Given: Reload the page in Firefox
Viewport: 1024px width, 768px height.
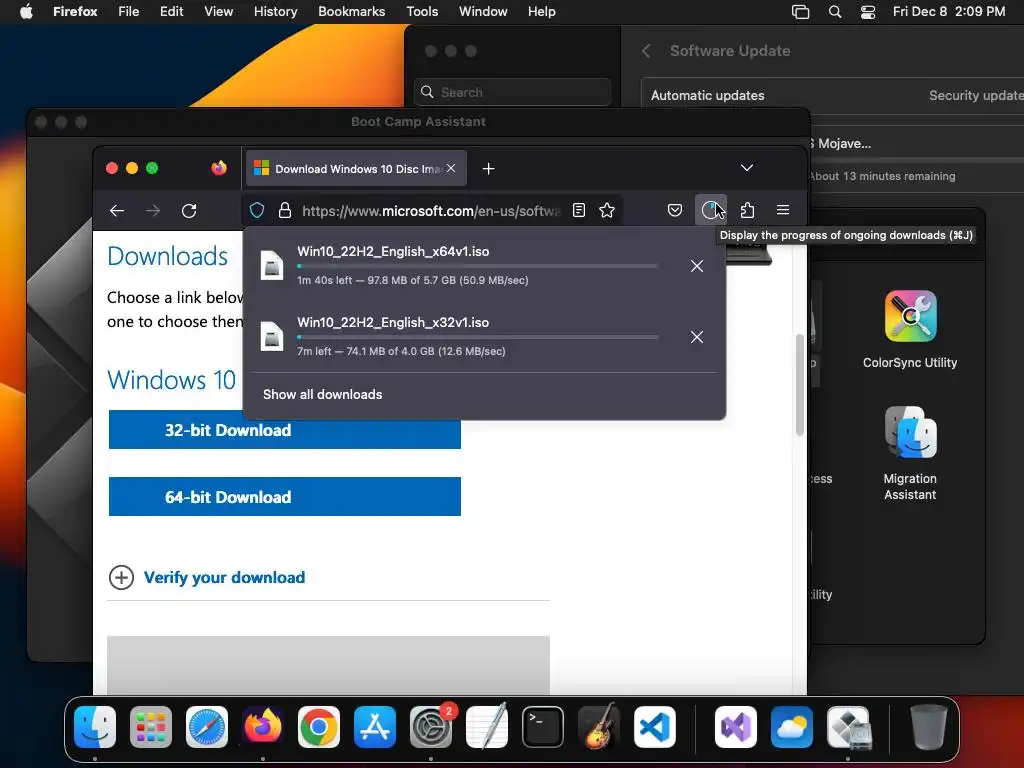Looking at the screenshot, I should pos(189,210).
